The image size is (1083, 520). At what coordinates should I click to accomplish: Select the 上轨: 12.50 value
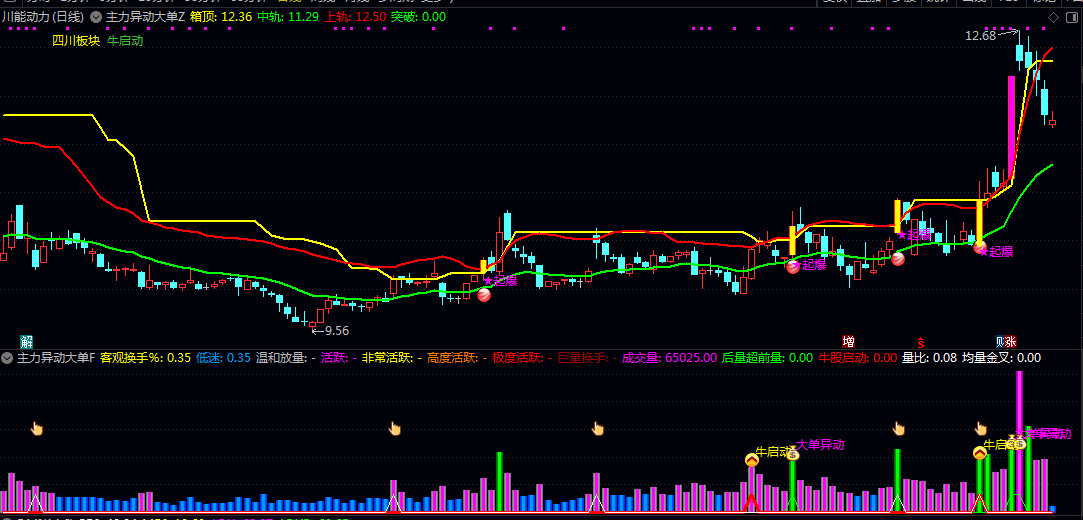tap(355, 17)
